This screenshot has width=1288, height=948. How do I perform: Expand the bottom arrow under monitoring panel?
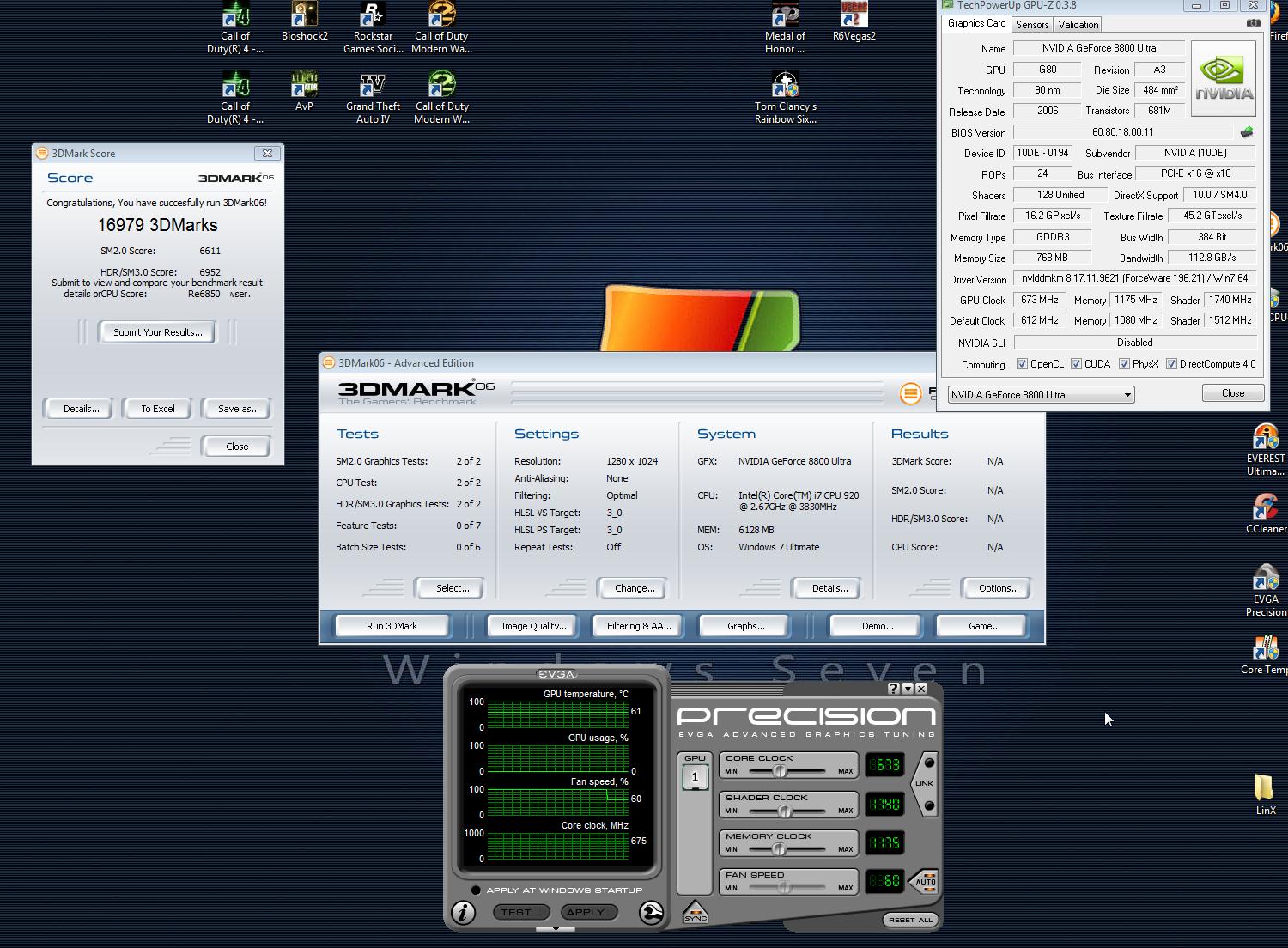[x=556, y=929]
